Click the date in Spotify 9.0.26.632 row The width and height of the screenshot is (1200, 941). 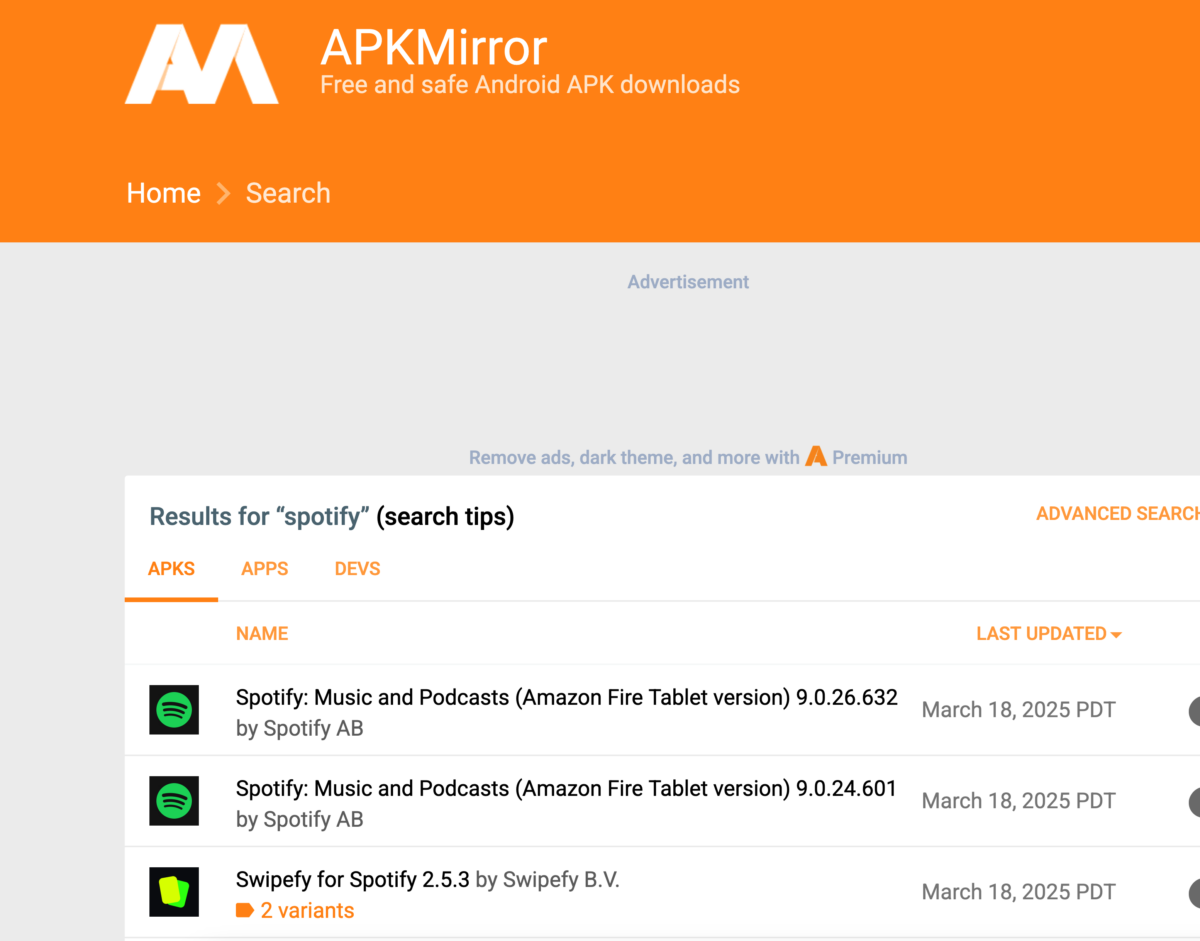(x=1018, y=710)
